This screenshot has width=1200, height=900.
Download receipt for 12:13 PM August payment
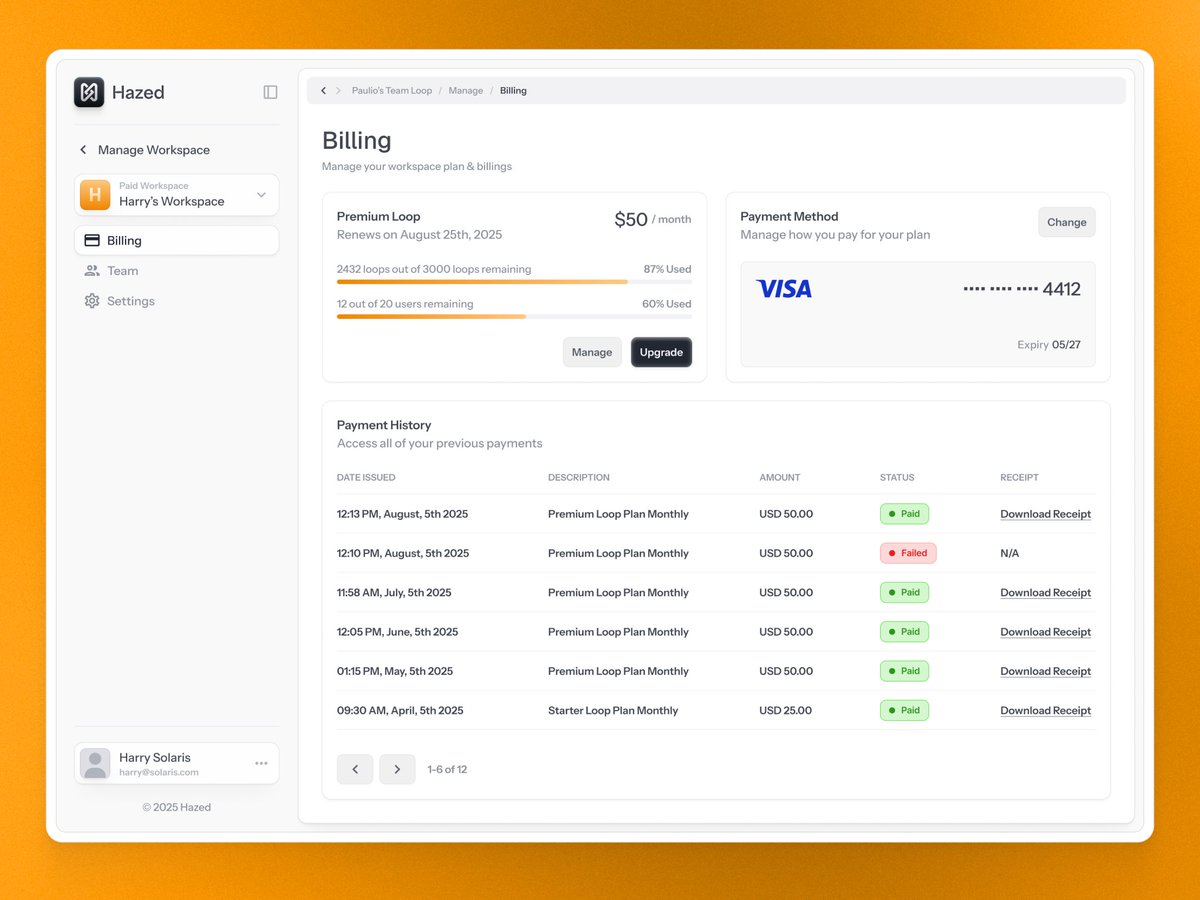pos(1046,514)
